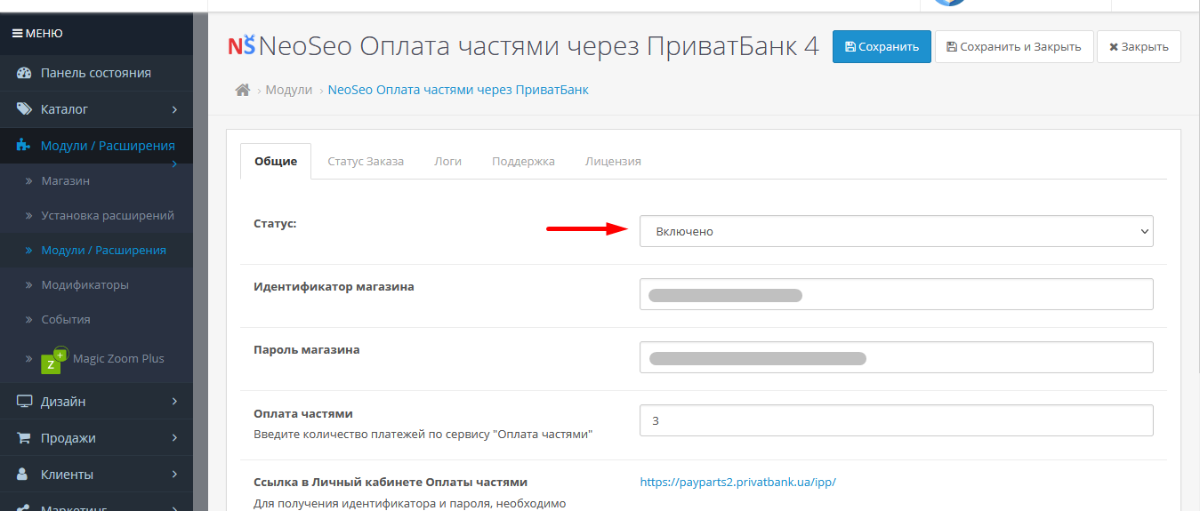This screenshot has width=1200, height=511.
Task: Click the blue Сохранить button
Action: (x=882, y=47)
